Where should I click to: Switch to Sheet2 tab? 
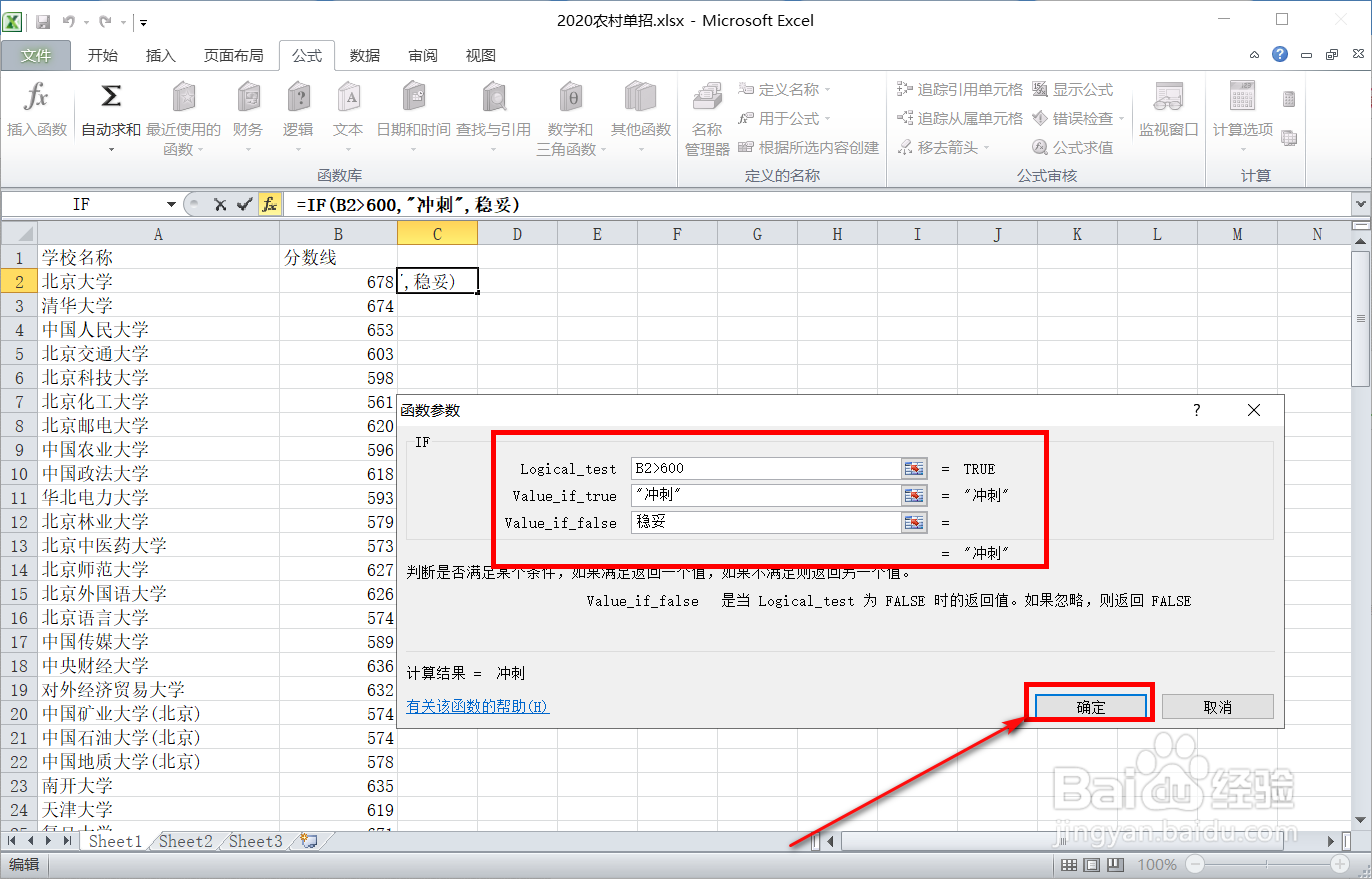coord(185,841)
